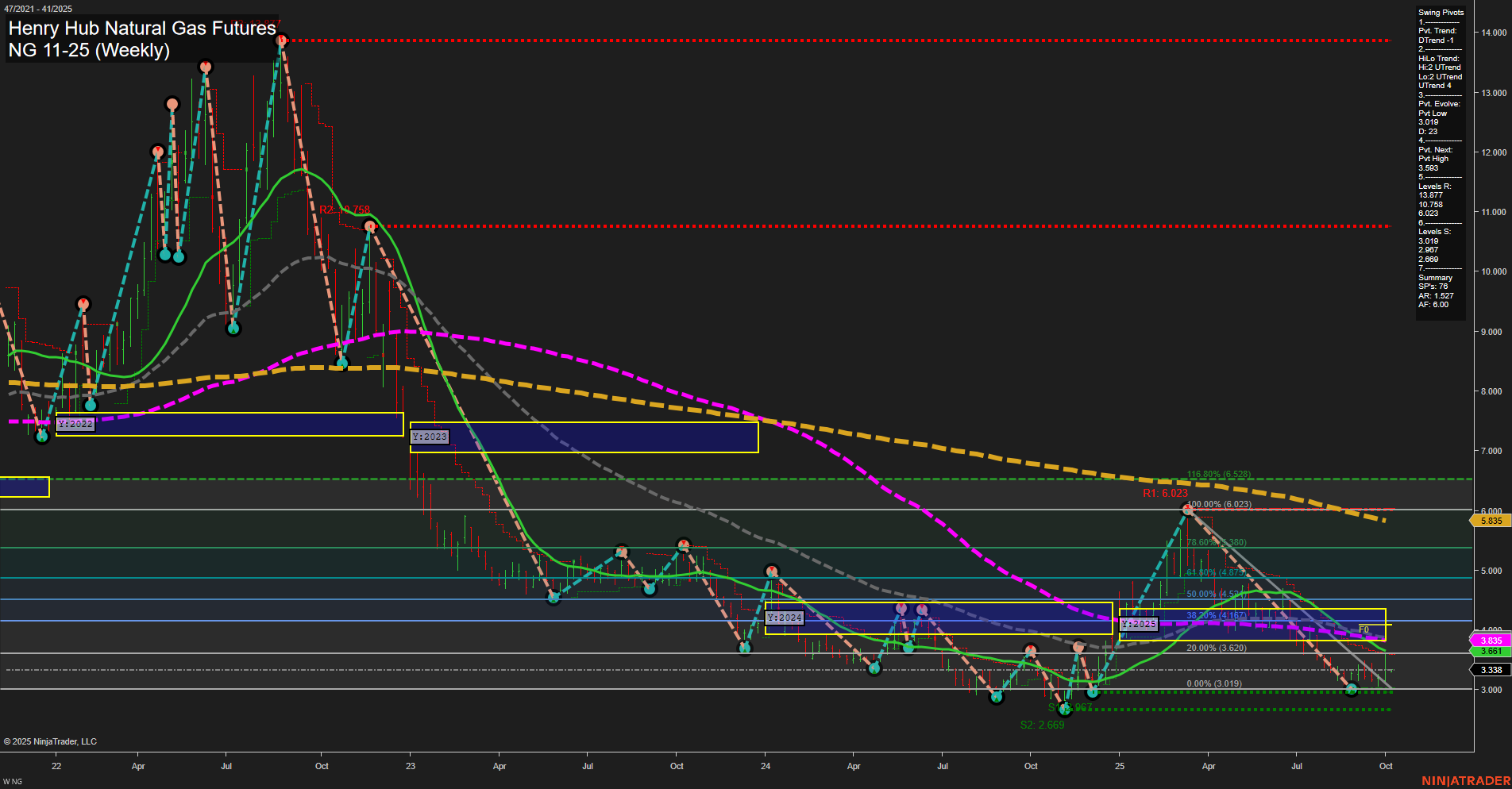Screen dimensions: 1512x789
Task: Toggle the Y:2022 yearly range box
Action: point(76,424)
